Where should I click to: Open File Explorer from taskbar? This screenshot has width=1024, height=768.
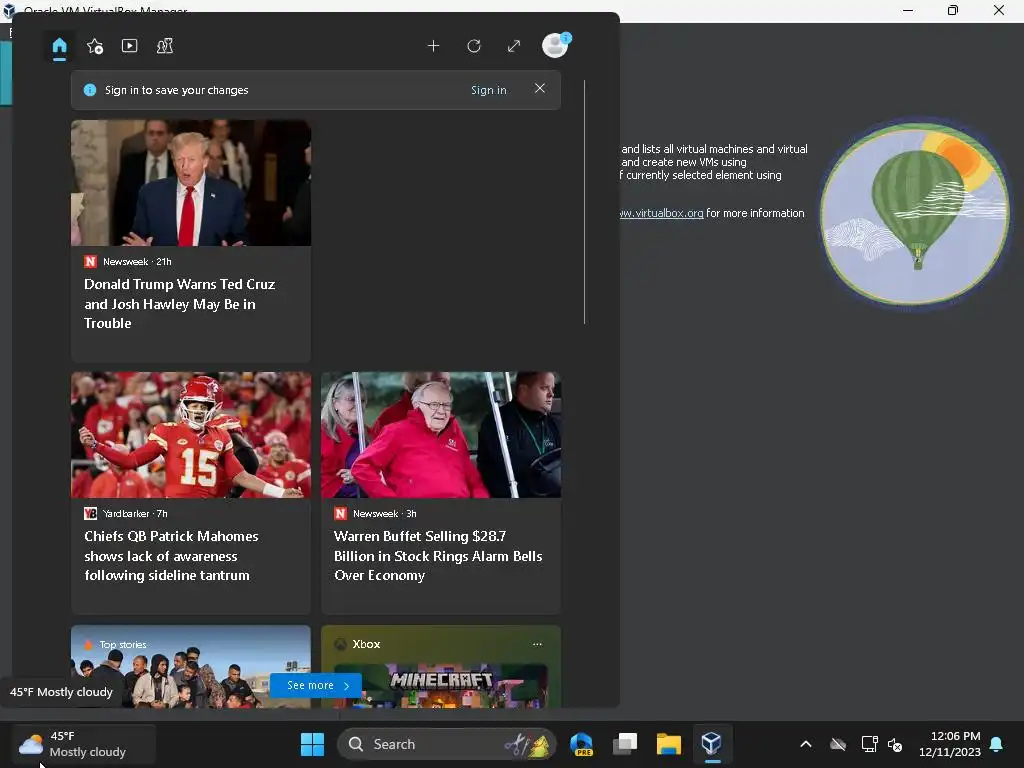tap(669, 744)
